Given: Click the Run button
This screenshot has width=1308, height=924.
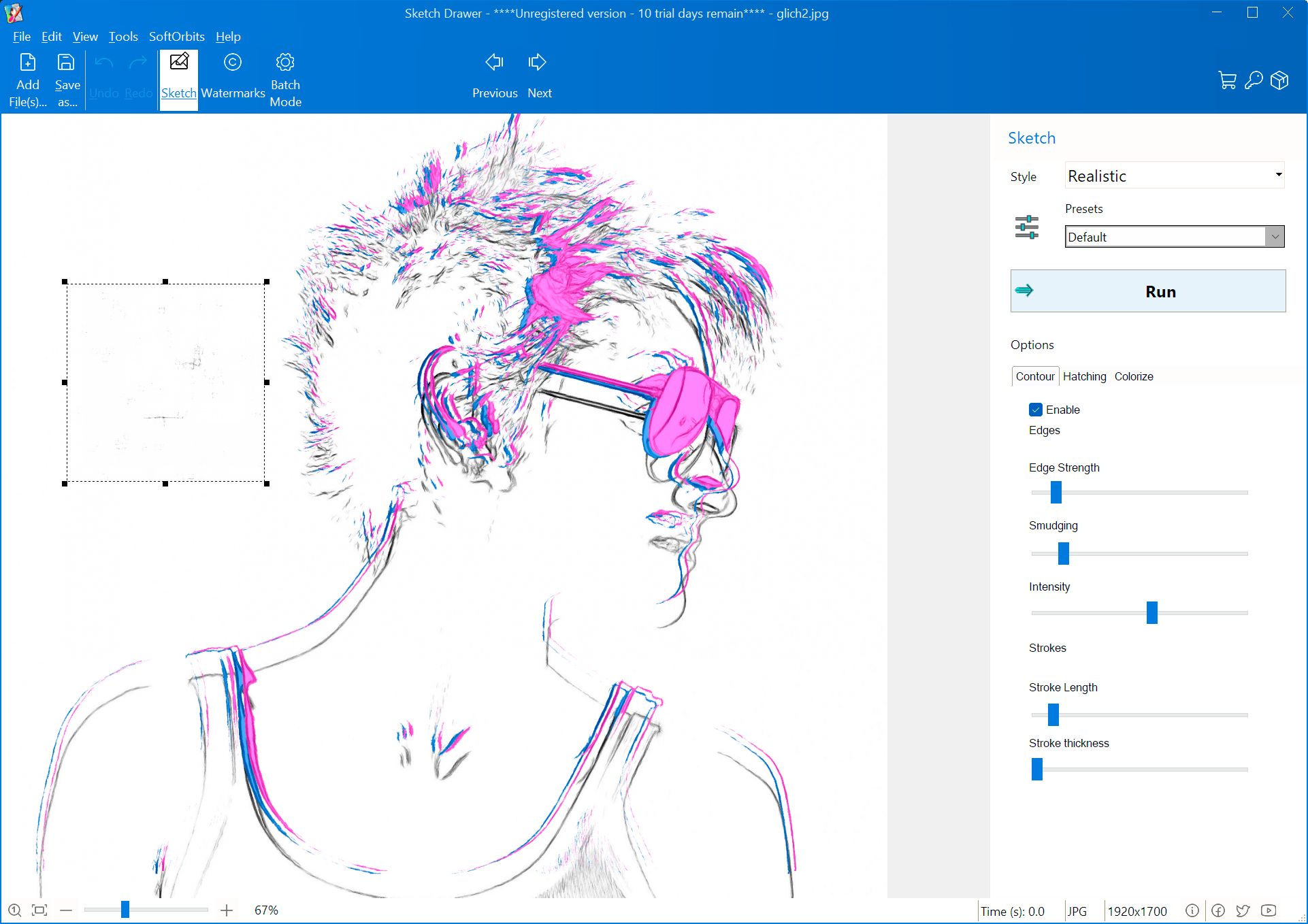Looking at the screenshot, I should pyautogui.click(x=1148, y=291).
